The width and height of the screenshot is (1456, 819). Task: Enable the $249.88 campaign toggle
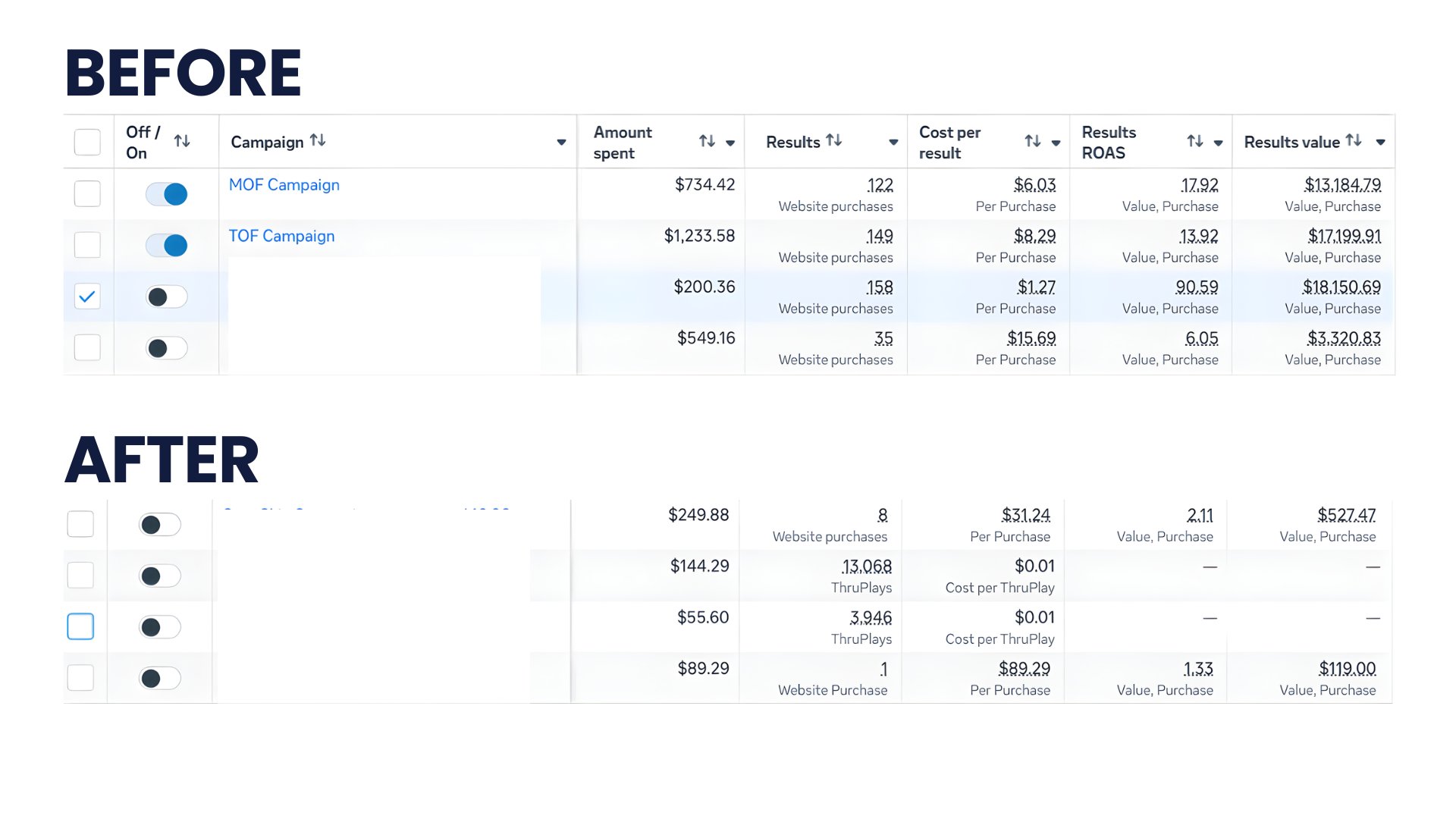(x=160, y=525)
